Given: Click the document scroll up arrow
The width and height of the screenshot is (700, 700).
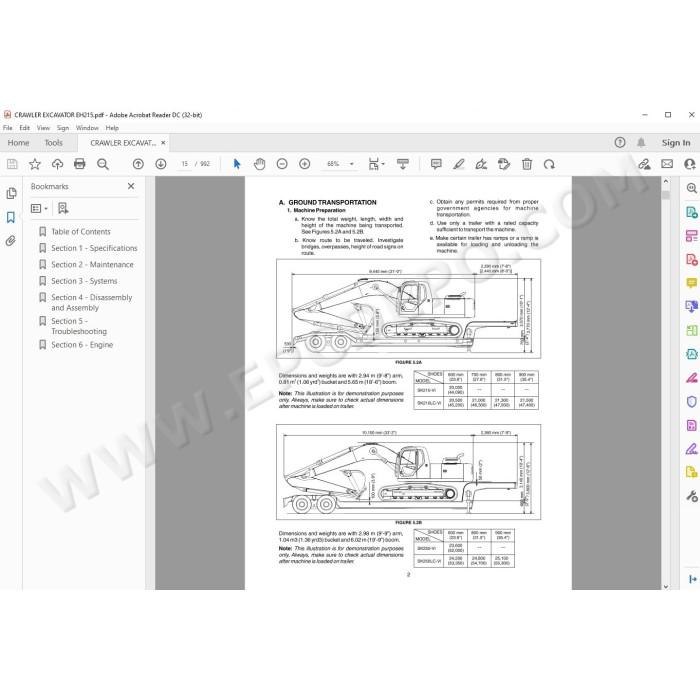Looking at the screenshot, I should 666,181.
